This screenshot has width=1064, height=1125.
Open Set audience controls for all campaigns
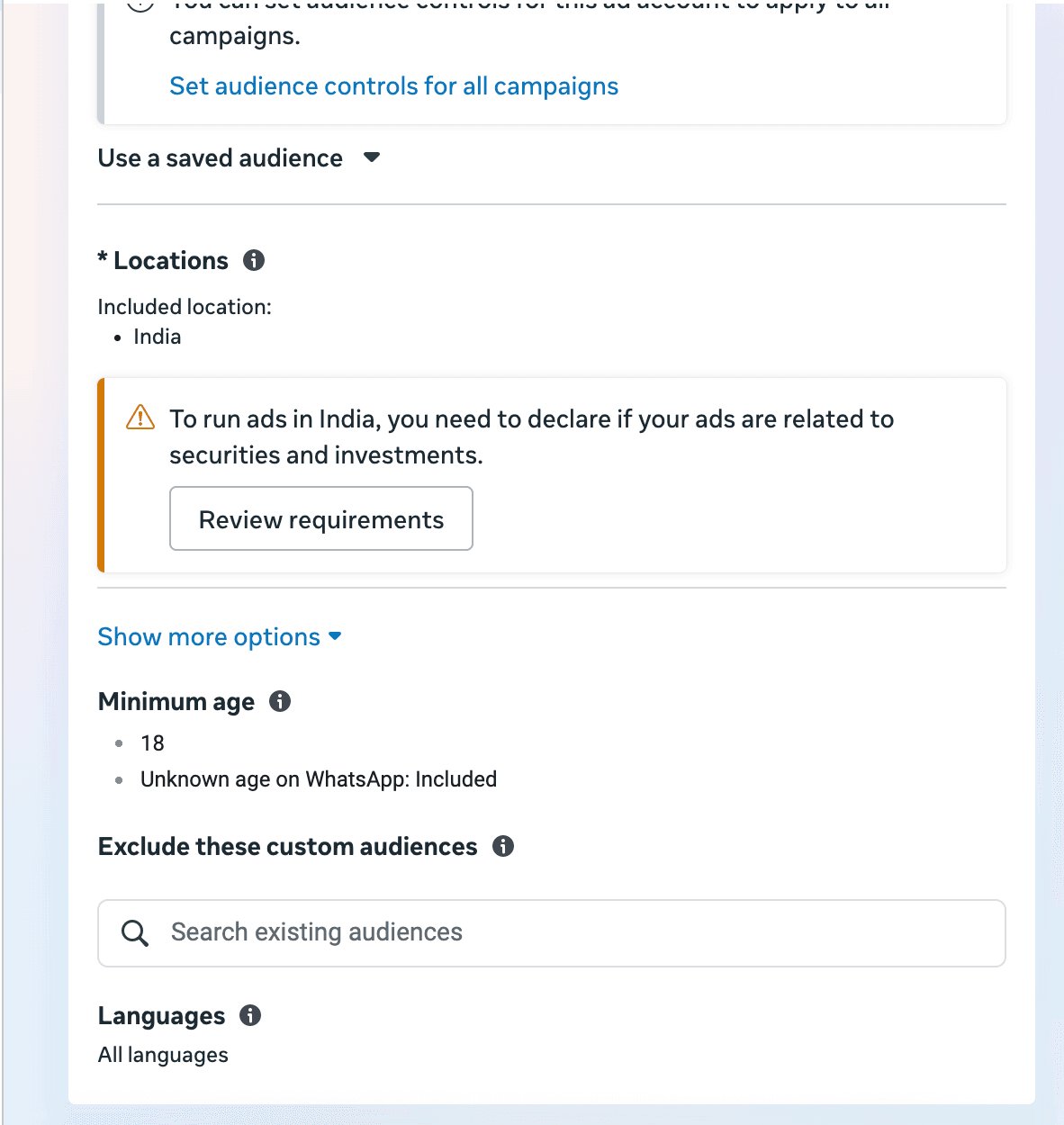point(393,86)
